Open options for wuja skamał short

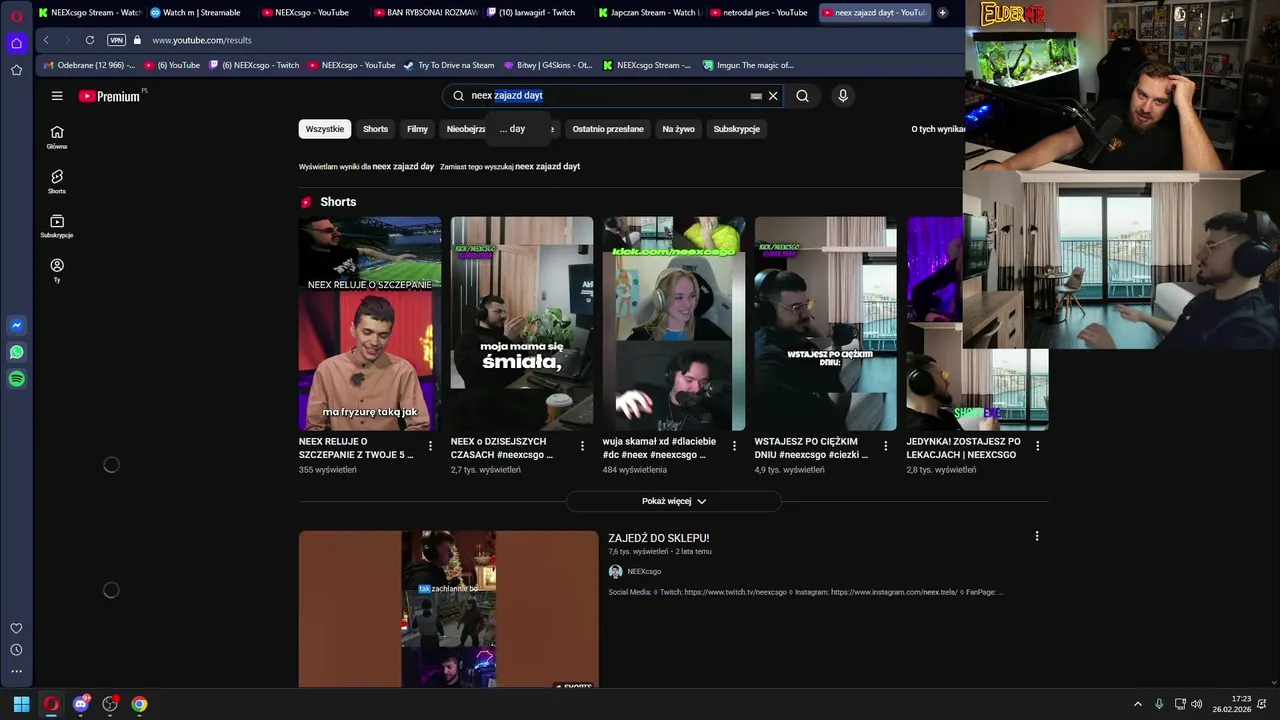734,446
